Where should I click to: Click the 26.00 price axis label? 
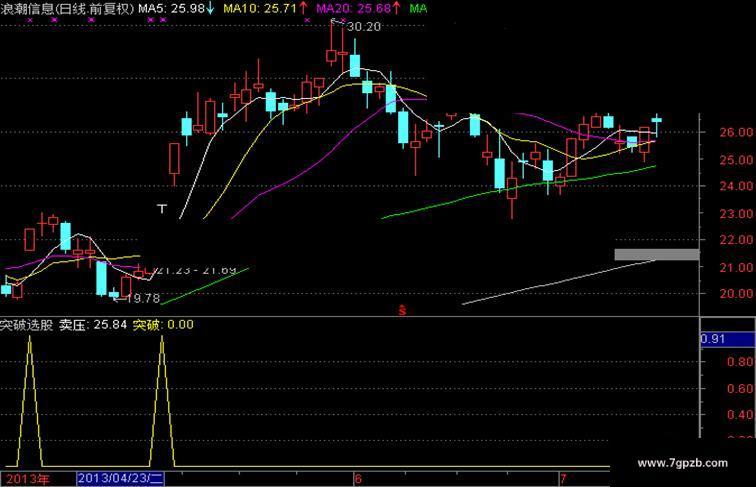pos(736,132)
